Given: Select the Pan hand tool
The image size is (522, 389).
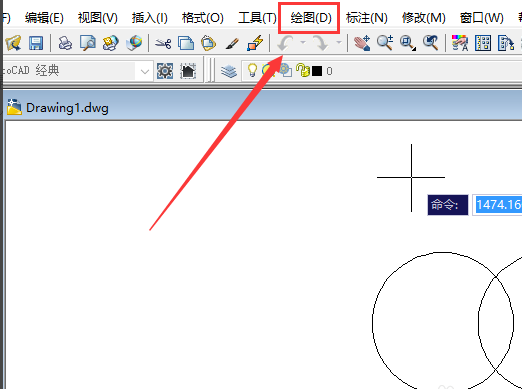Looking at the screenshot, I should [x=362, y=43].
